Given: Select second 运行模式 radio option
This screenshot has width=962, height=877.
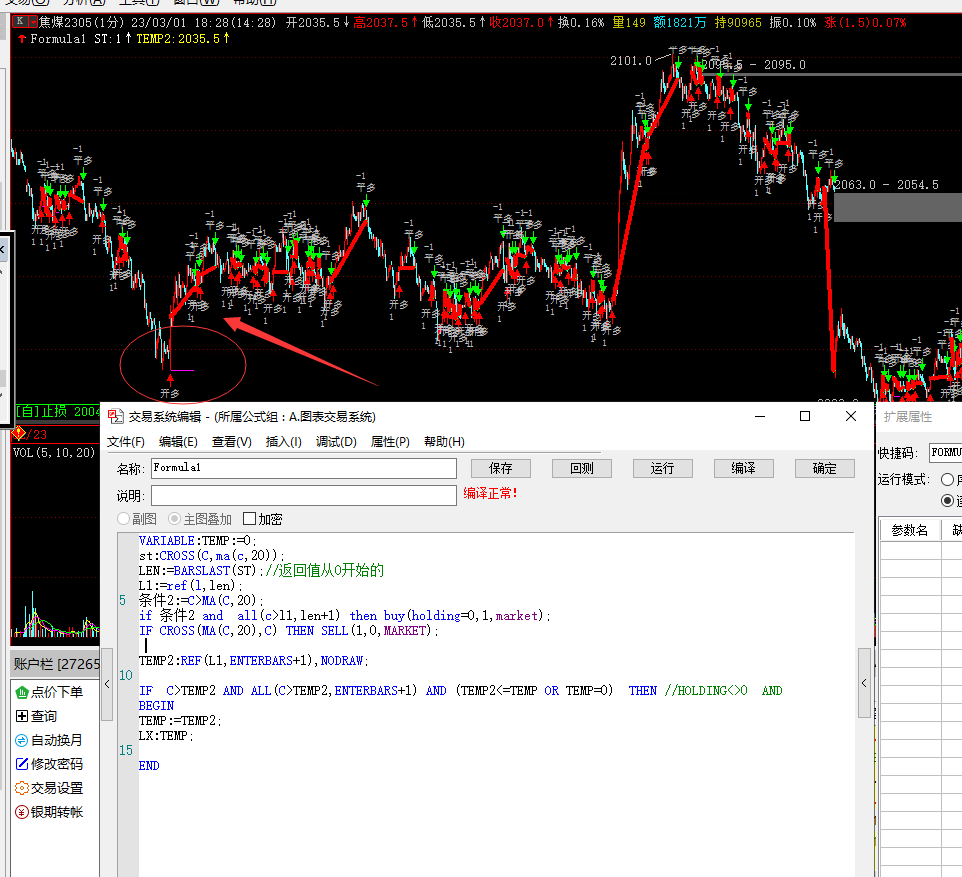Looking at the screenshot, I should pyautogui.click(x=948, y=501).
